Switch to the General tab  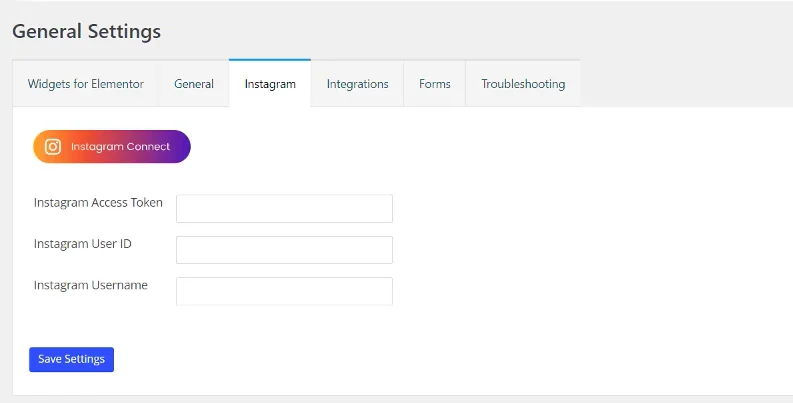(x=194, y=84)
